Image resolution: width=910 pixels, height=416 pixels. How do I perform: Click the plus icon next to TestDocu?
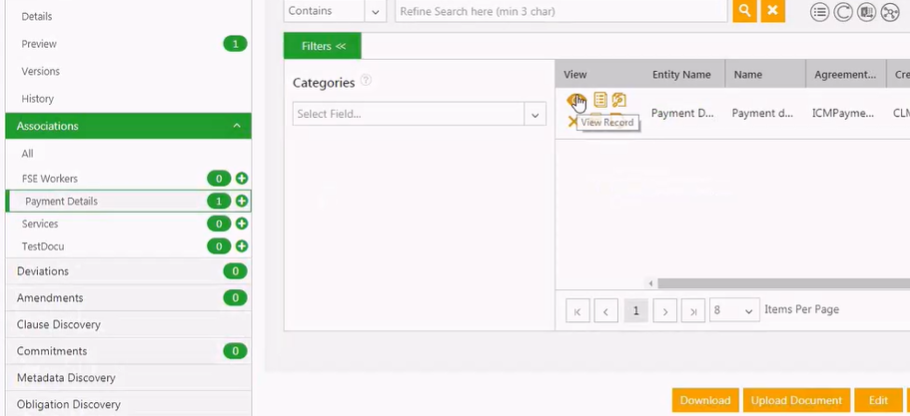tap(242, 246)
